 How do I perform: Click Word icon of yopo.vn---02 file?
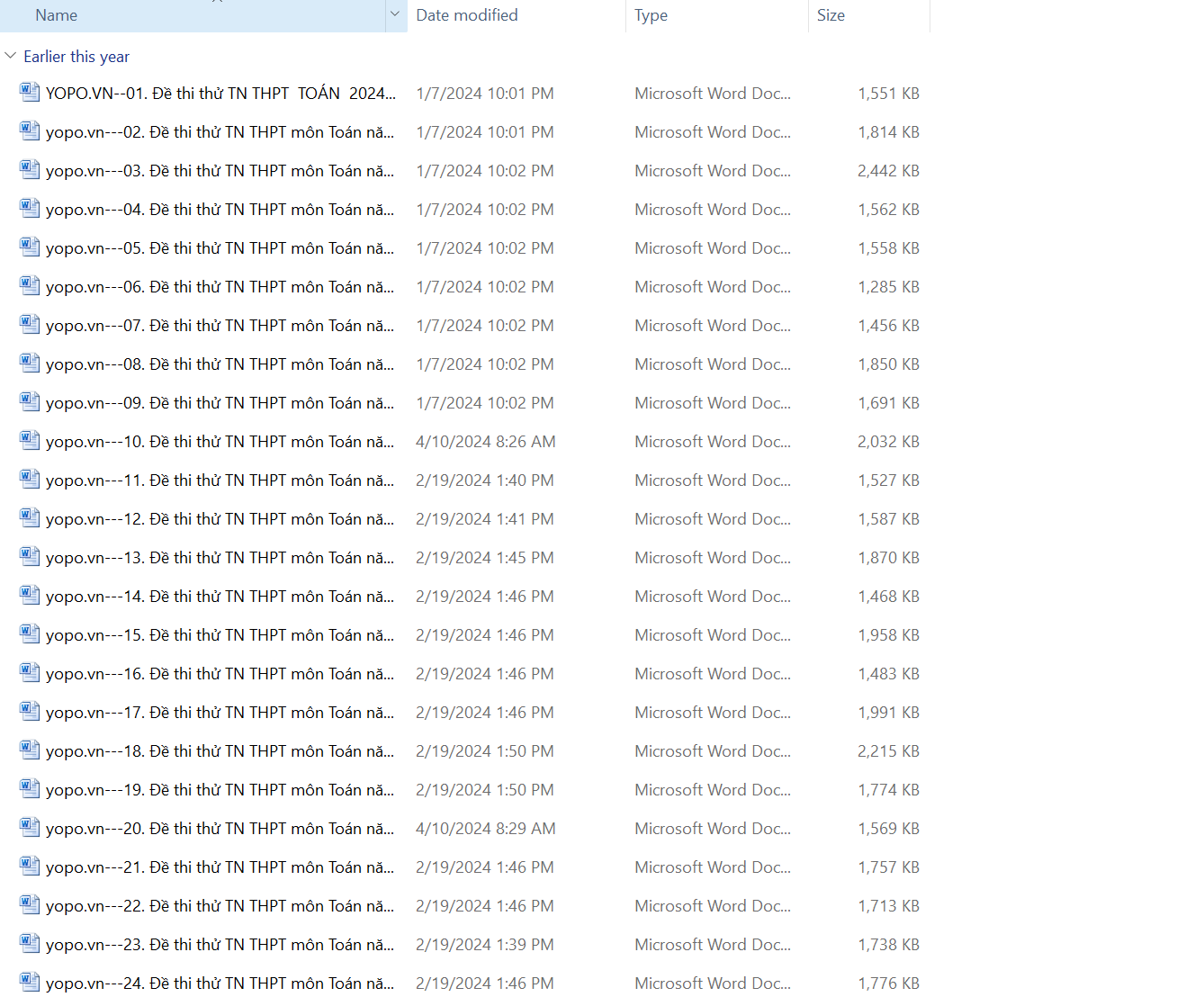pyautogui.click(x=30, y=130)
